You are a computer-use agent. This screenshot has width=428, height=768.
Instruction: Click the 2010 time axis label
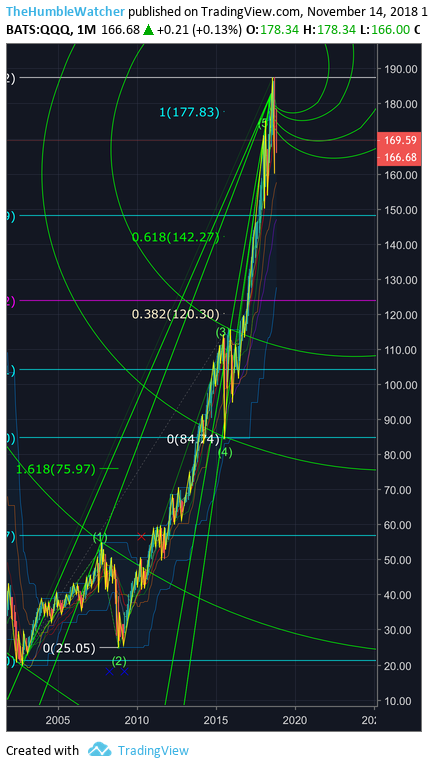point(137,720)
